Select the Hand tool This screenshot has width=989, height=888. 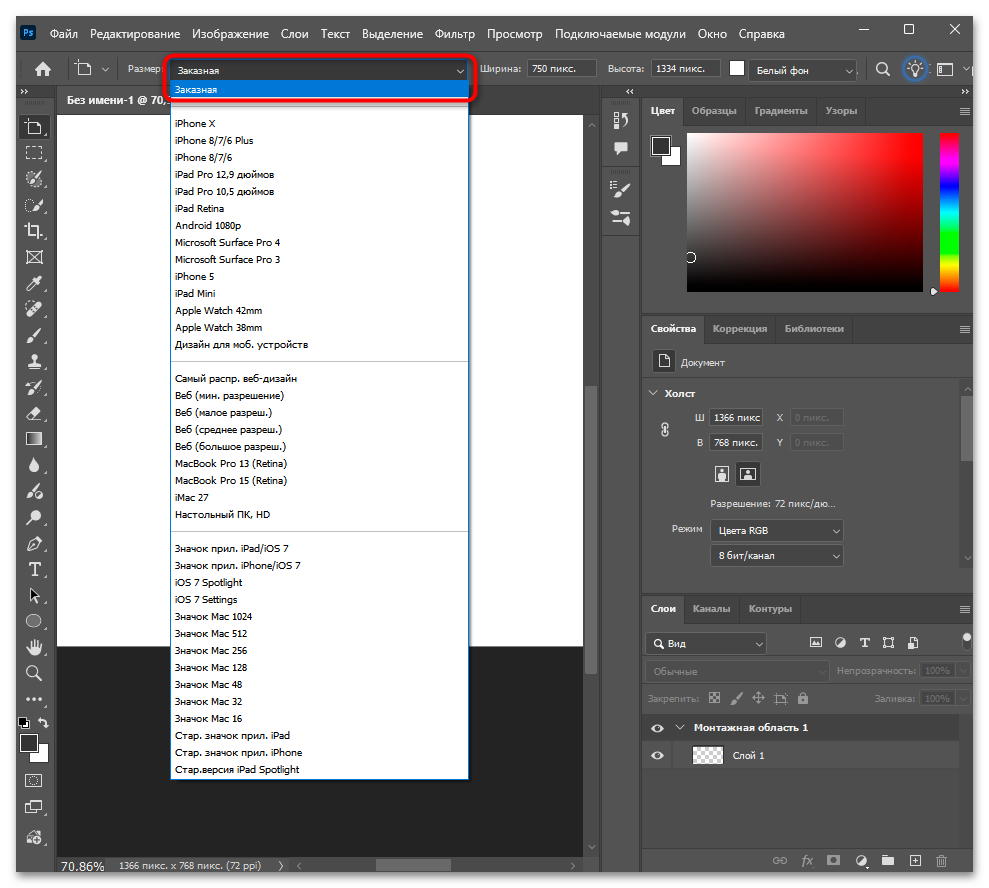[34, 647]
